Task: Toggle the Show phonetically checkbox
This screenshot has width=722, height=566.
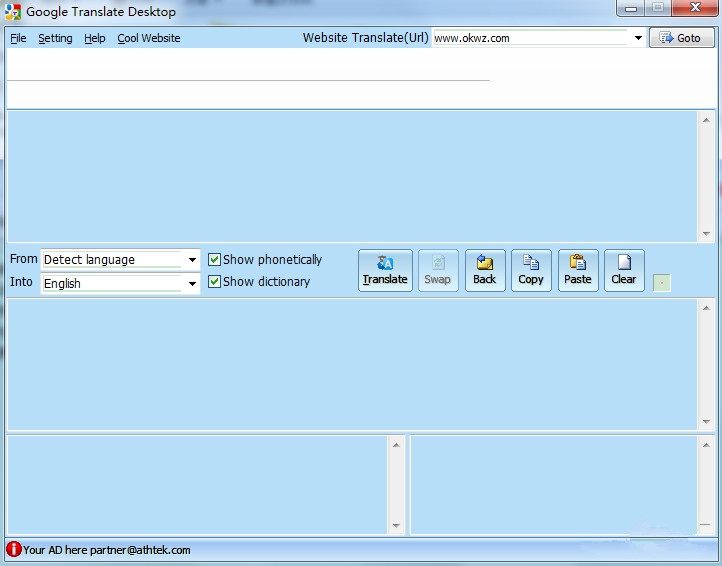Action: [x=214, y=260]
